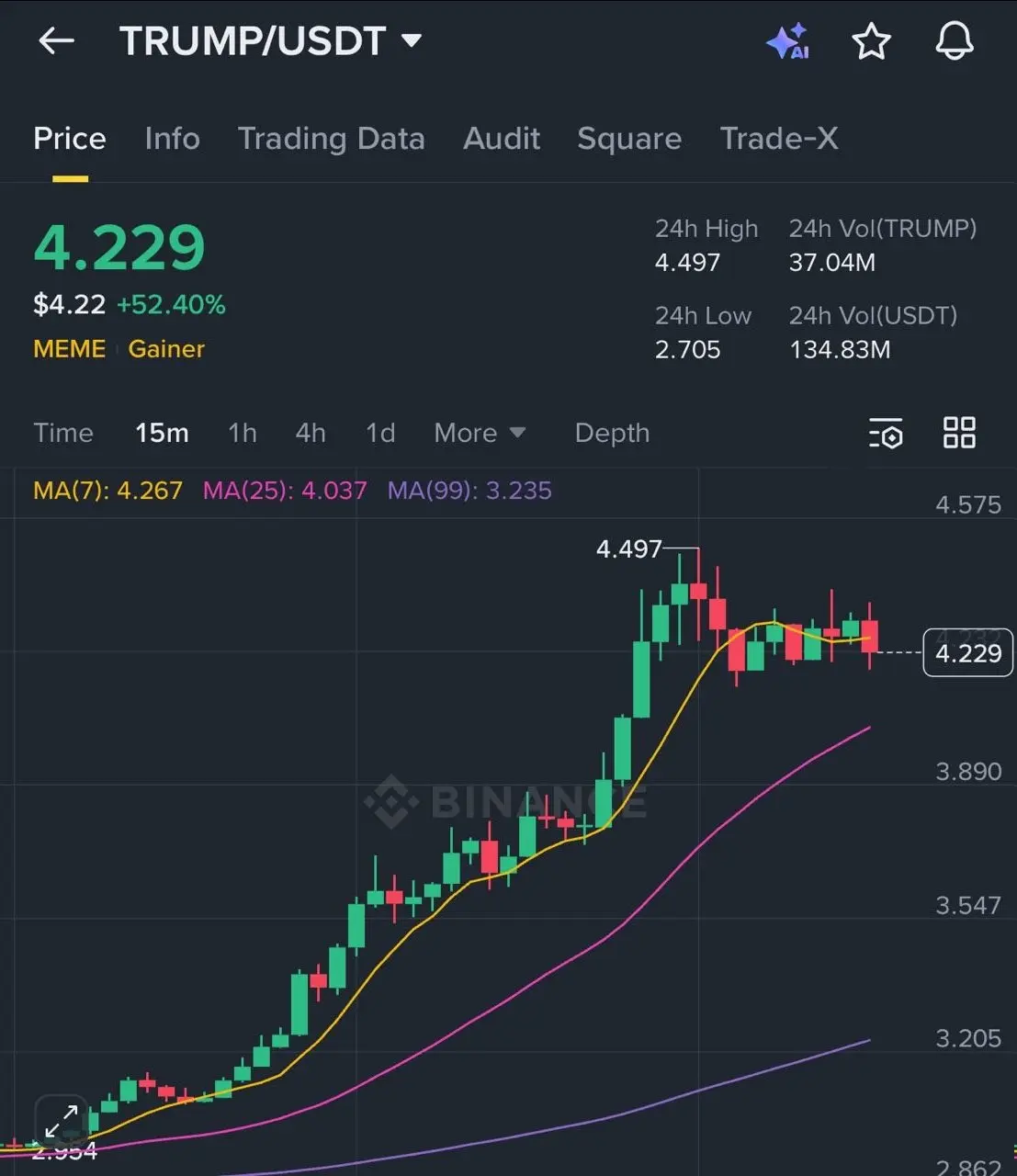Open the Audit tab
Screen dimensions: 1017x1176
coord(502,139)
